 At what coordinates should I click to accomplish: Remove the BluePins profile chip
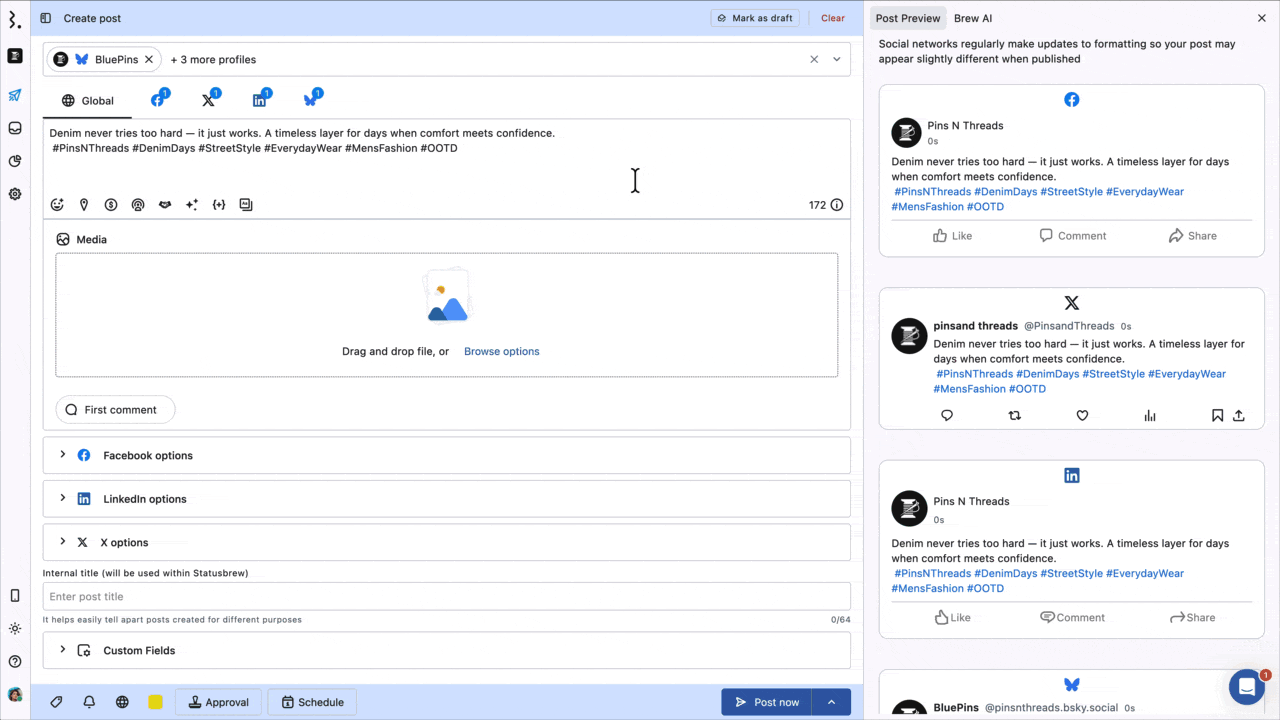pos(149,60)
